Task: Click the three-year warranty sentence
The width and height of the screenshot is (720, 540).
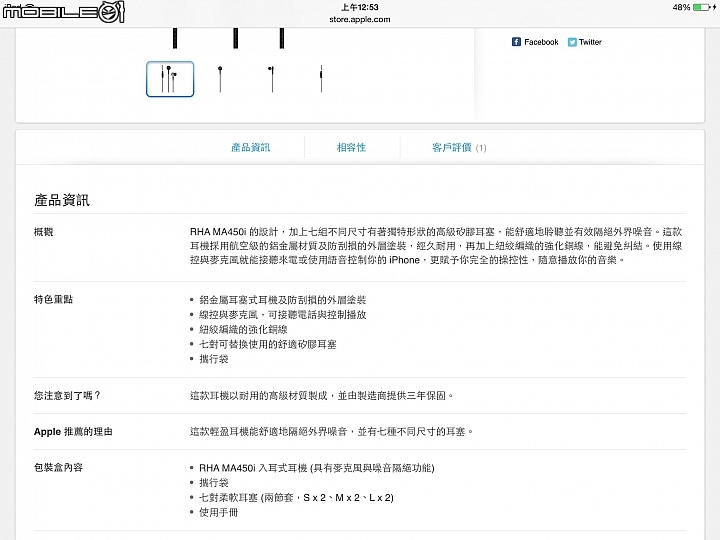Action: (x=322, y=395)
